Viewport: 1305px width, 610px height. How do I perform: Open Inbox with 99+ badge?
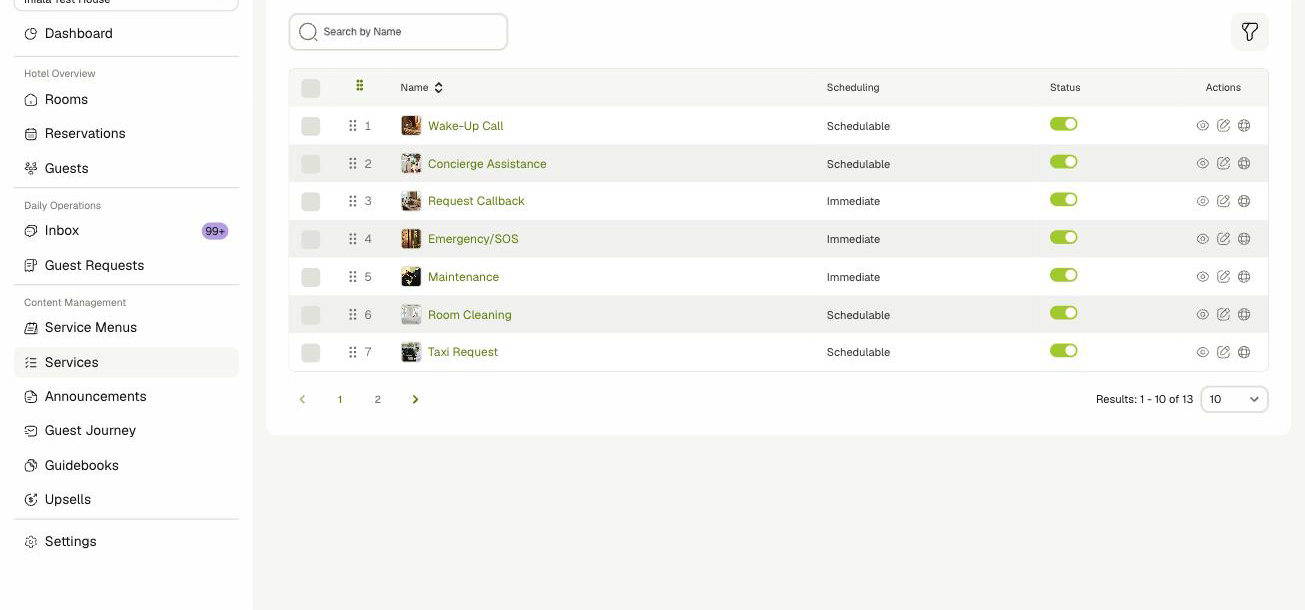(x=126, y=230)
